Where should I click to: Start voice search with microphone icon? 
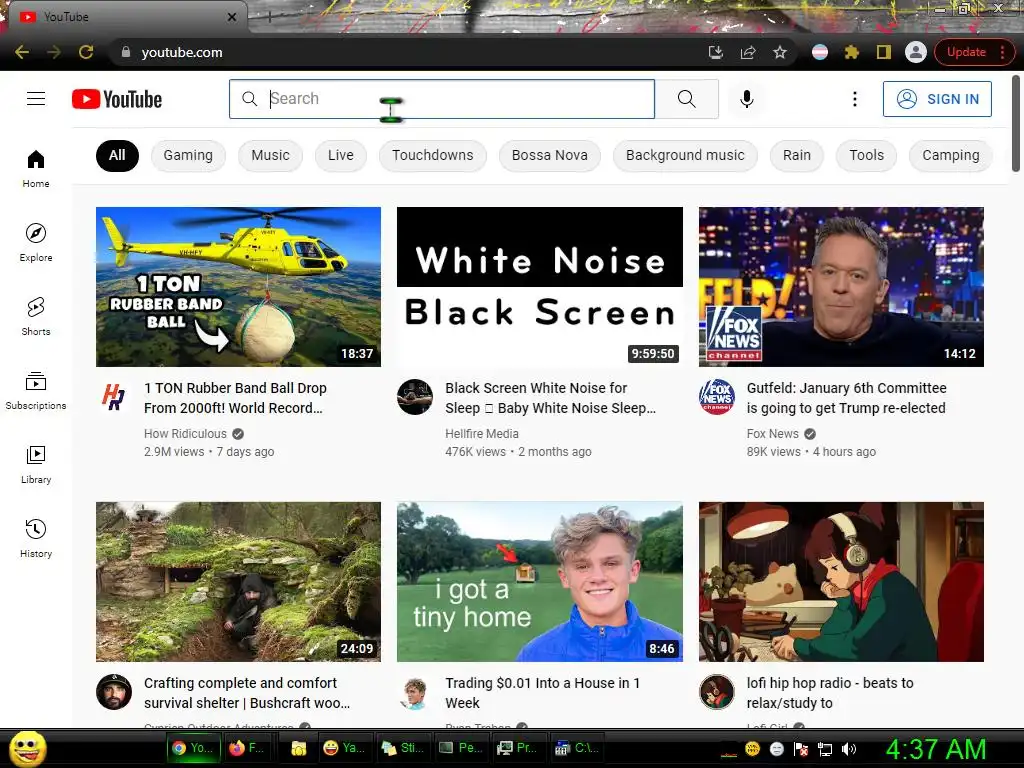click(746, 99)
